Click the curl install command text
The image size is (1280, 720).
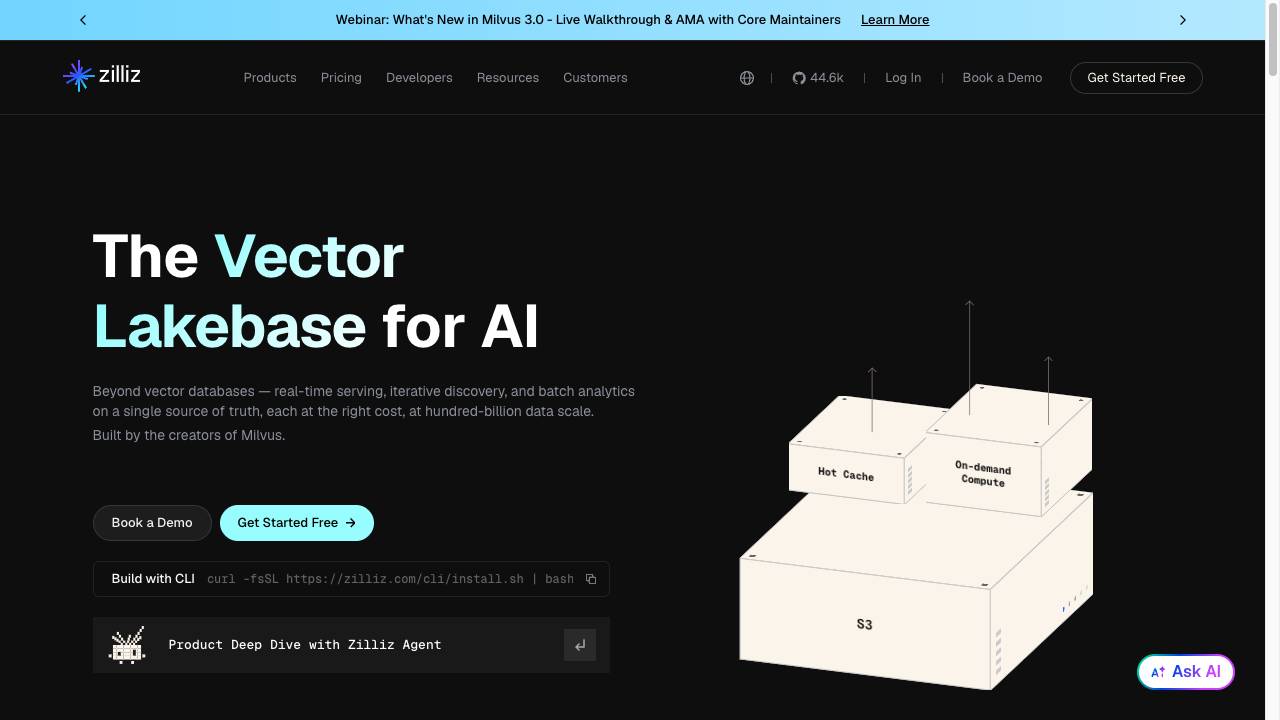tap(390, 579)
